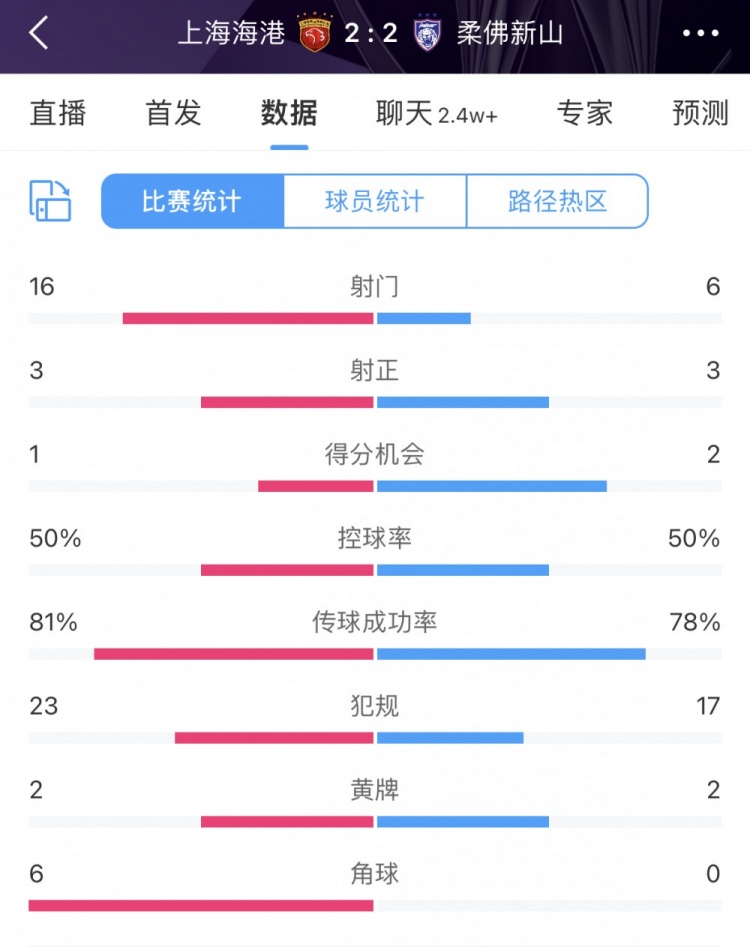Tap the 角球 corners stat row
The image size is (750, 947).
(375, 874)
